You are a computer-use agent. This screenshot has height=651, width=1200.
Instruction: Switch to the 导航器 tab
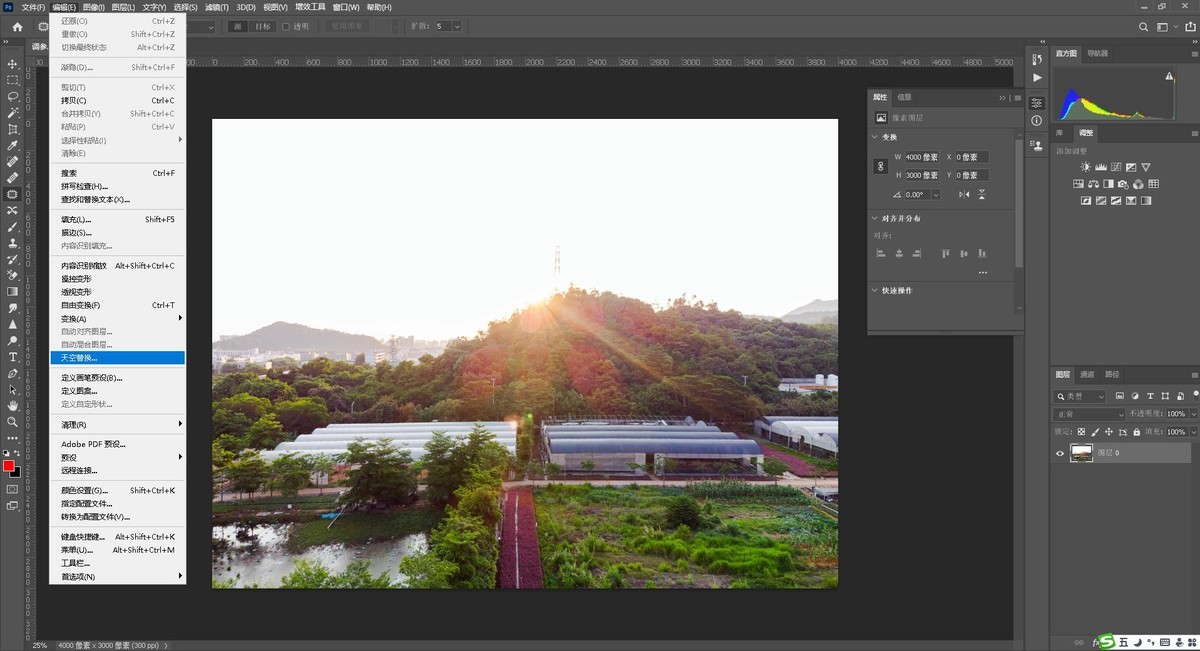pos(1097,53)
